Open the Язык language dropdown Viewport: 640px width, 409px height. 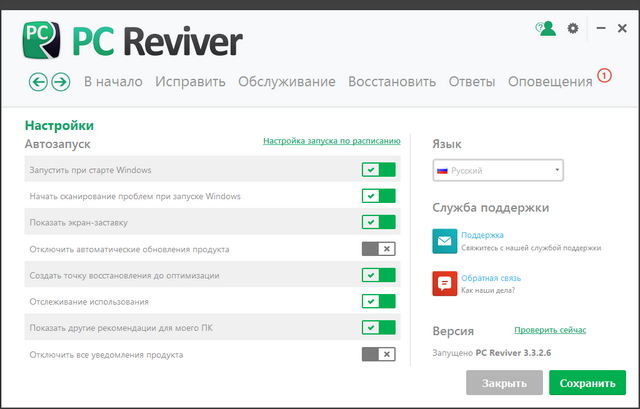(498, 171)
